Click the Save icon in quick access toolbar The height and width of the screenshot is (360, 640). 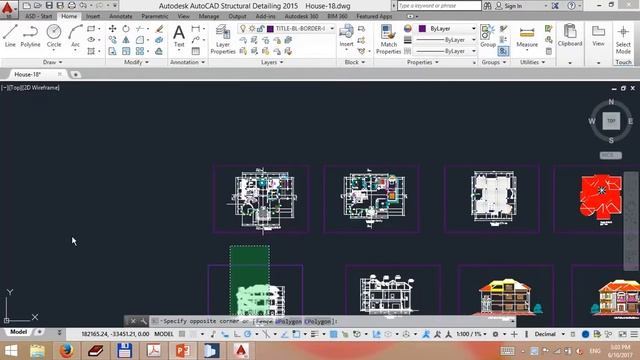click(x=49, y=6)
